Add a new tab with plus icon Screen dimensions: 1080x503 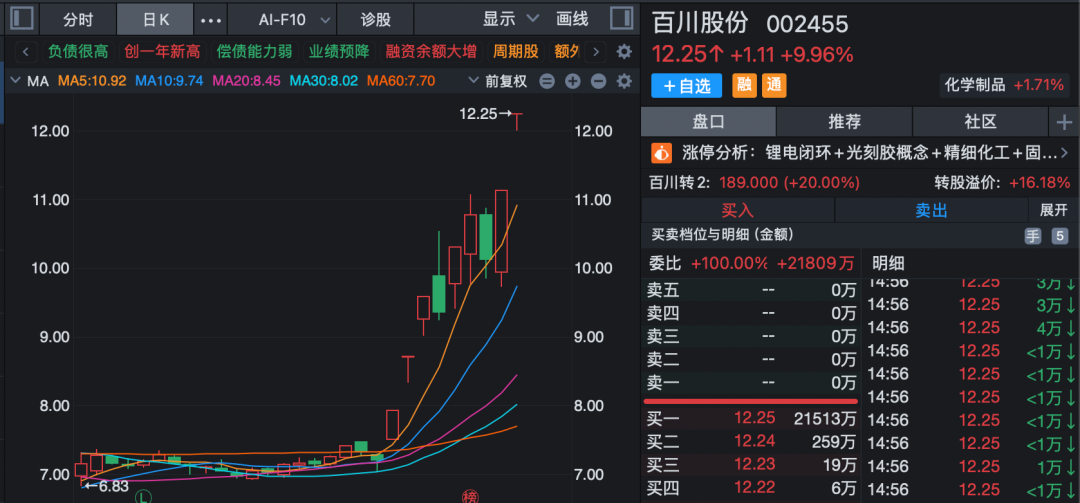(x=1064, y=123)
